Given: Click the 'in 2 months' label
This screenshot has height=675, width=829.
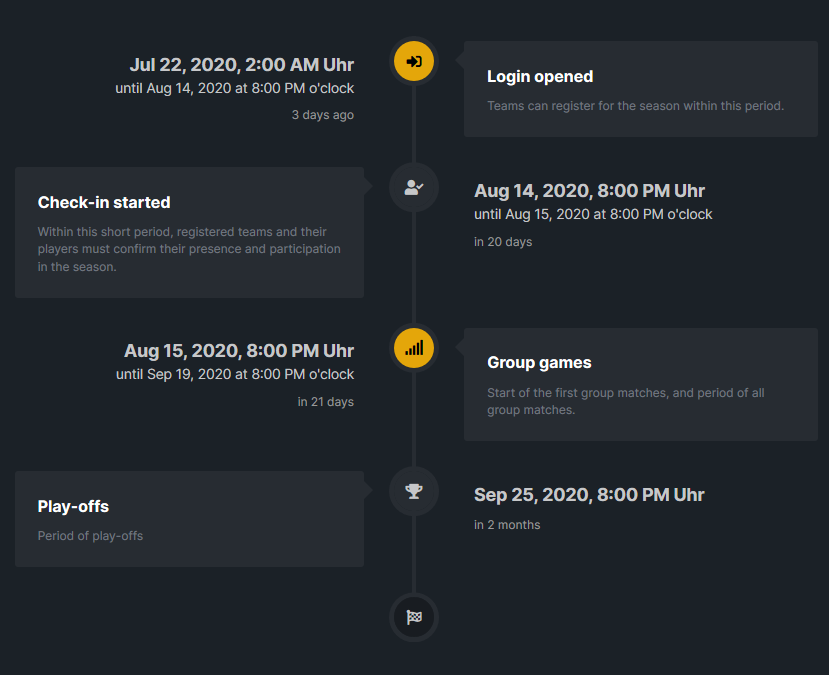Looking at the screenshot, I should (x=507, y=525).
